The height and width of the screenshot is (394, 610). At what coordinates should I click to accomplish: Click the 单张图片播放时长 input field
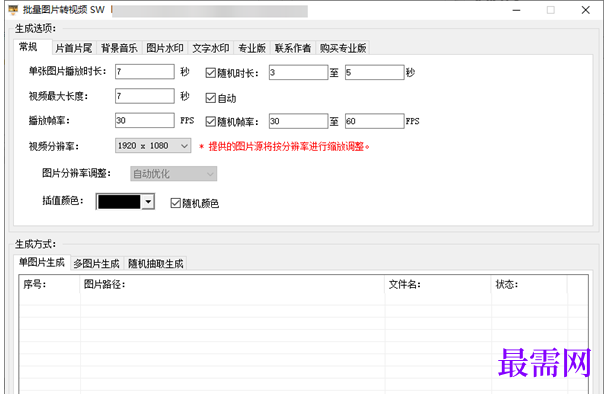point(145,72)
